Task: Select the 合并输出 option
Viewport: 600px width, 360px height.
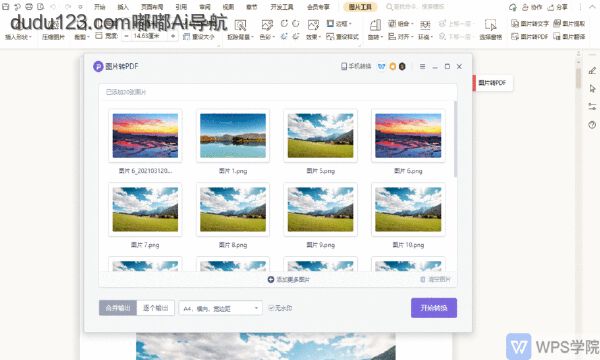Action: (x=118, y=308)
